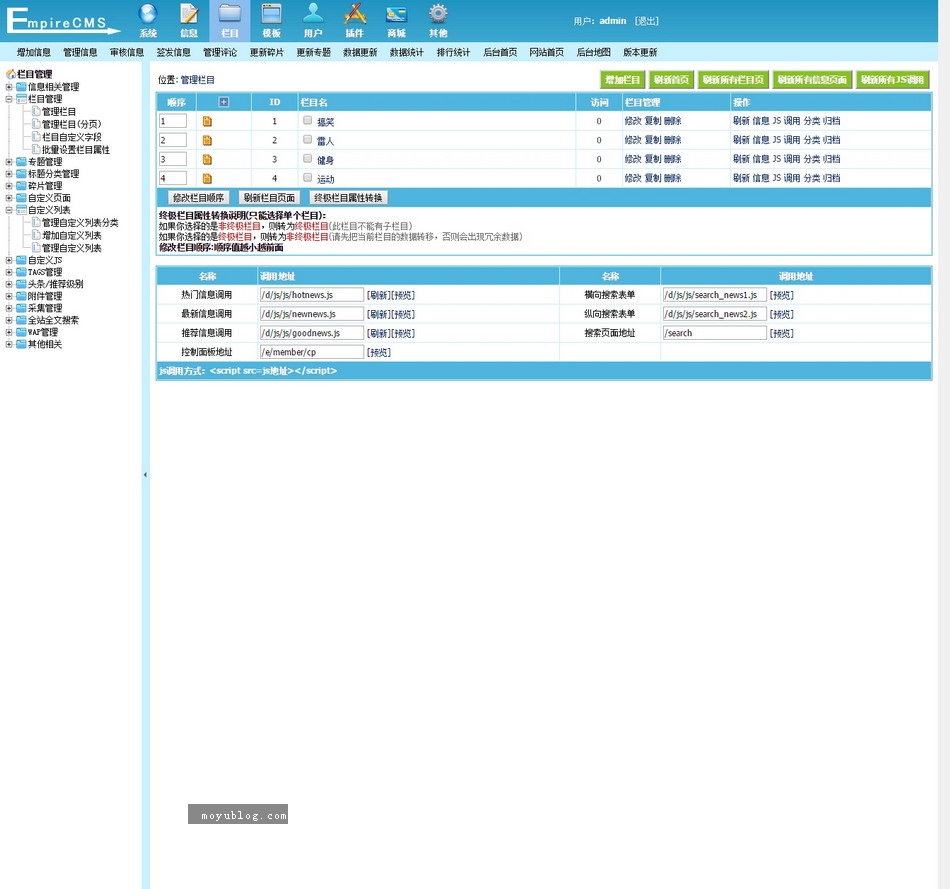
Task: Focus the /d/js/js/goodnews.js address field
Action: tap(312, 333)
